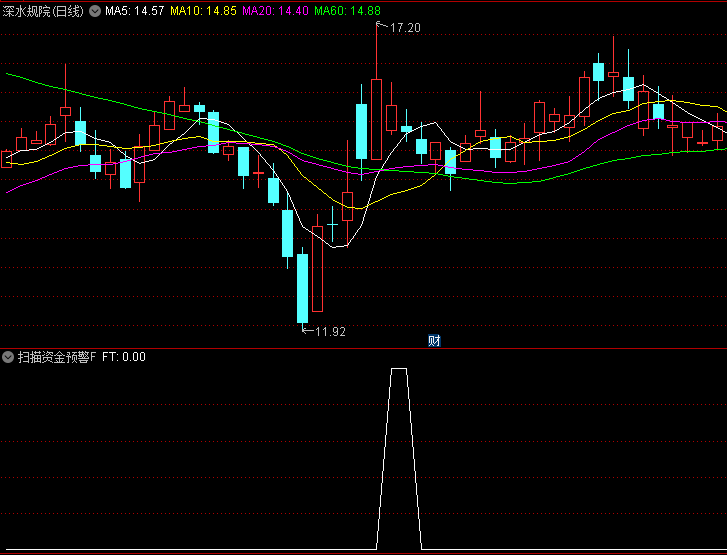The height and width of the screenshot is (555, 727).
Task: Click the candle with the 17.20 high
Action: coord(376,118)
